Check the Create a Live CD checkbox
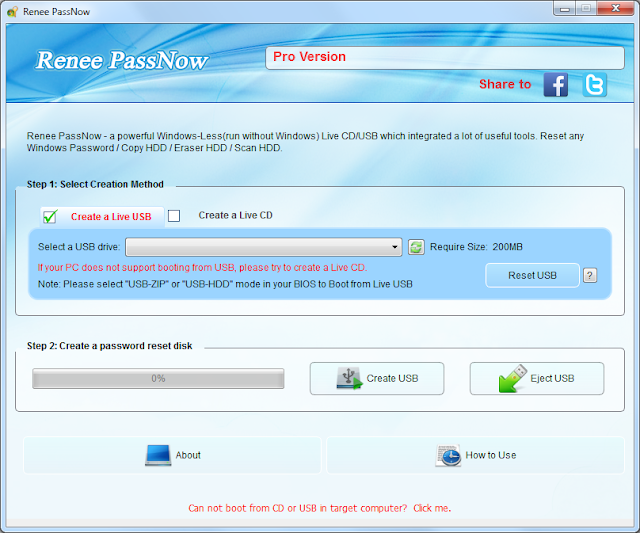The image size is (640, 533). click(174, 215)
